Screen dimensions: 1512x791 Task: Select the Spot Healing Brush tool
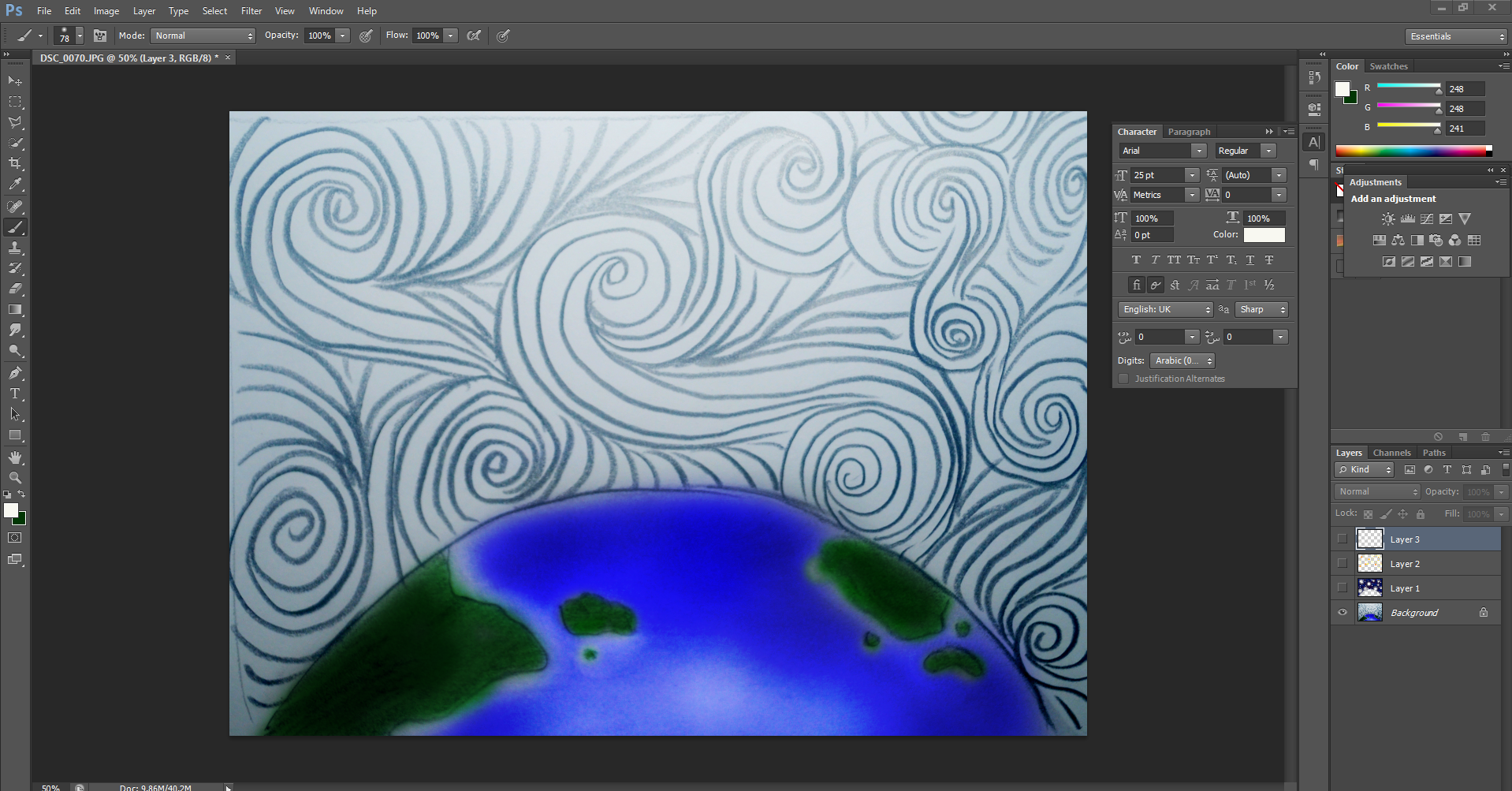pyautogui.click(x=15, y=207)
